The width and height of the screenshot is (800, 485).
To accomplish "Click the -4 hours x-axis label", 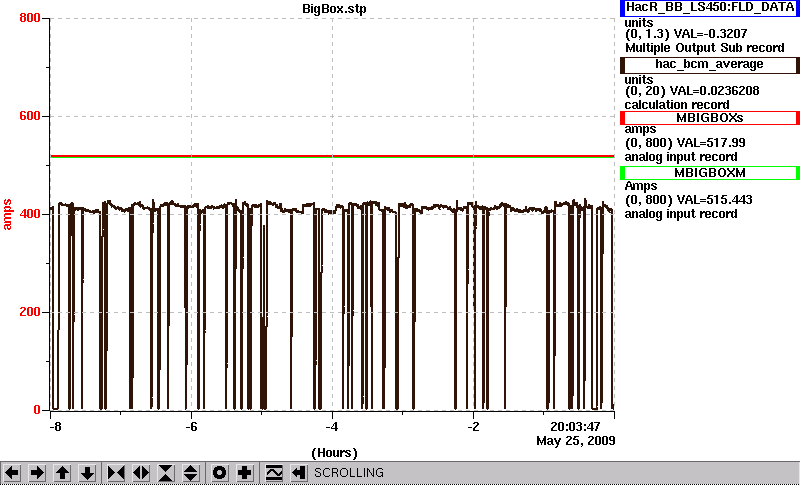I will (x=332, y=426).
